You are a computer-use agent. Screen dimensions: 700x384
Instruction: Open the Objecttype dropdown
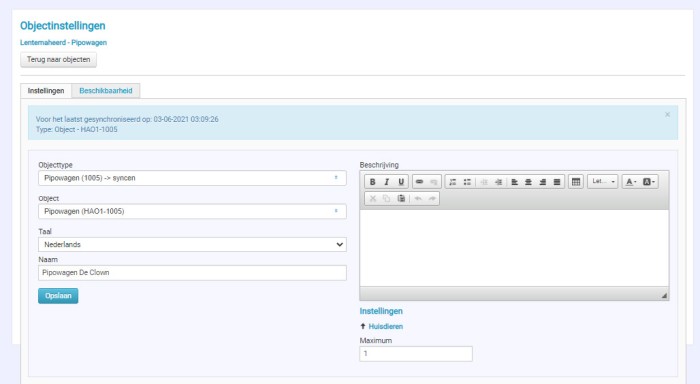coord(192,178)
